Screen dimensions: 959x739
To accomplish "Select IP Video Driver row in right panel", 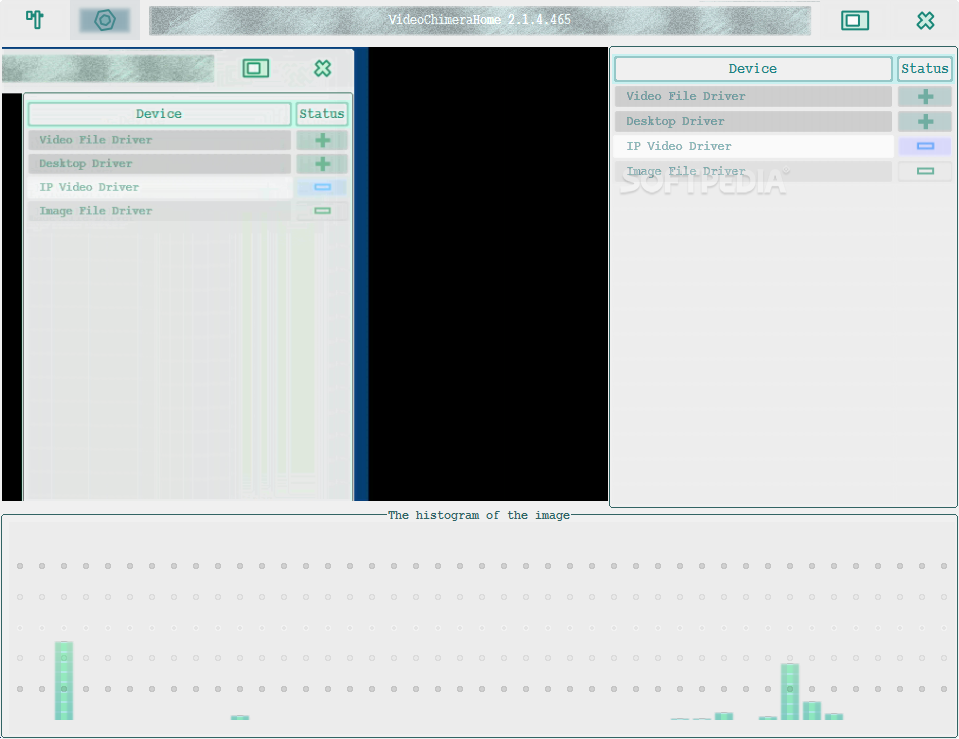I will pyautogui.click(x=753, y=146).
